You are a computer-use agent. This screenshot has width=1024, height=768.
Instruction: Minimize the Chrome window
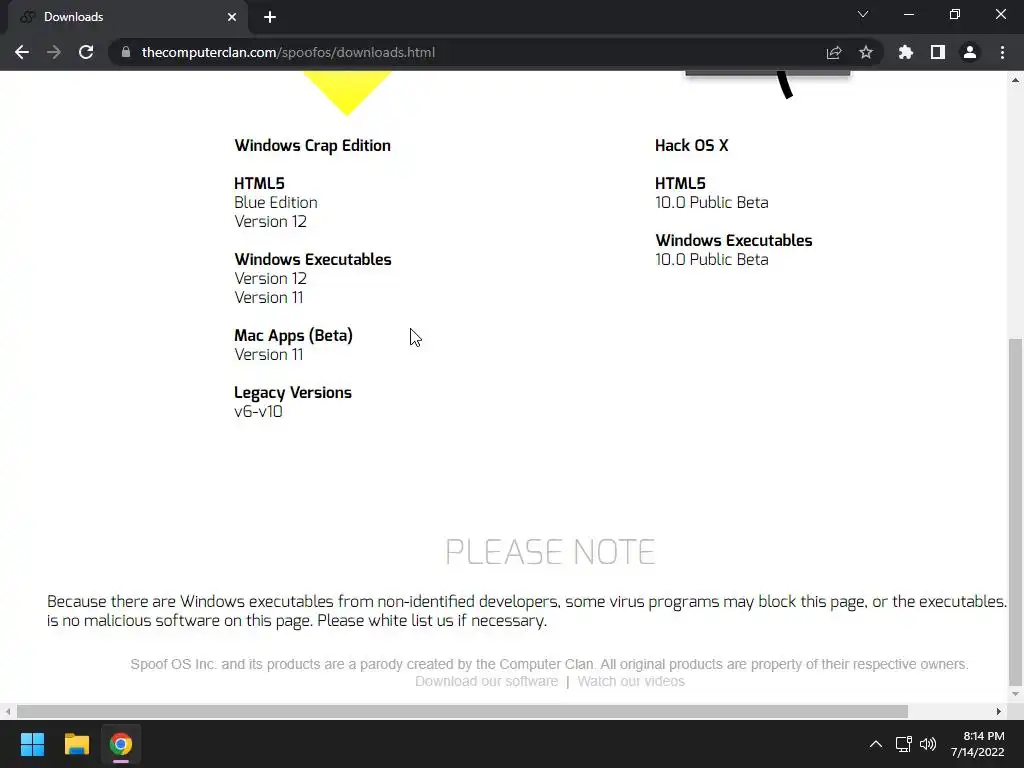coord(908,14)
